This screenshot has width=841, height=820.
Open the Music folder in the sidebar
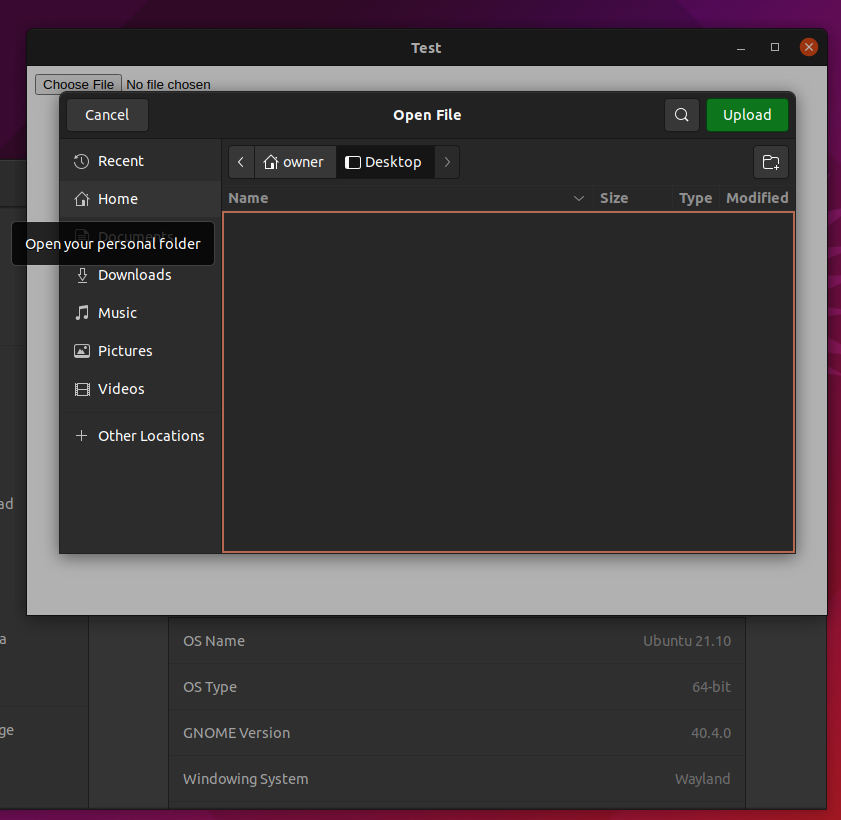pyautogui.click(x=141, y=313)
